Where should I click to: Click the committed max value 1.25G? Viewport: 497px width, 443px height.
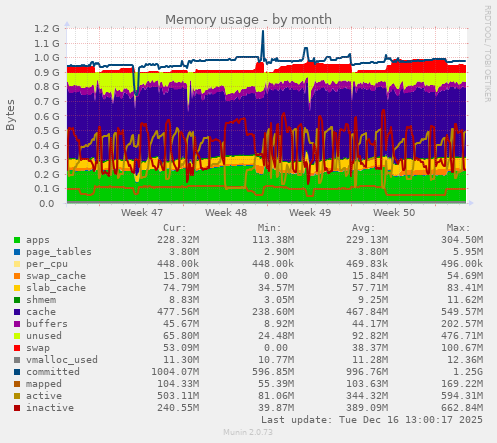point(468,372)
